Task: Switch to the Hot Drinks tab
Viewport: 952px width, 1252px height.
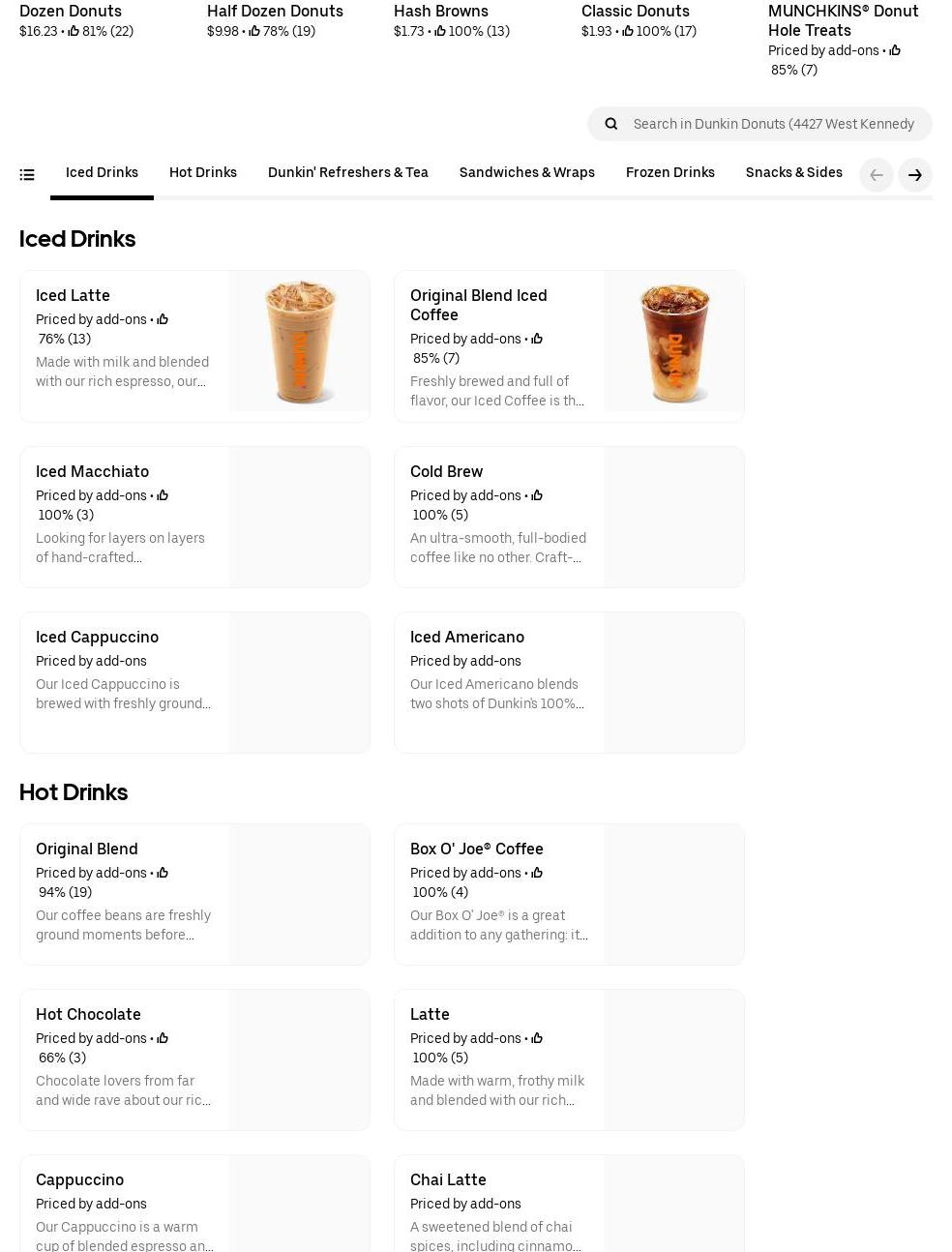Action: point(202,173)
